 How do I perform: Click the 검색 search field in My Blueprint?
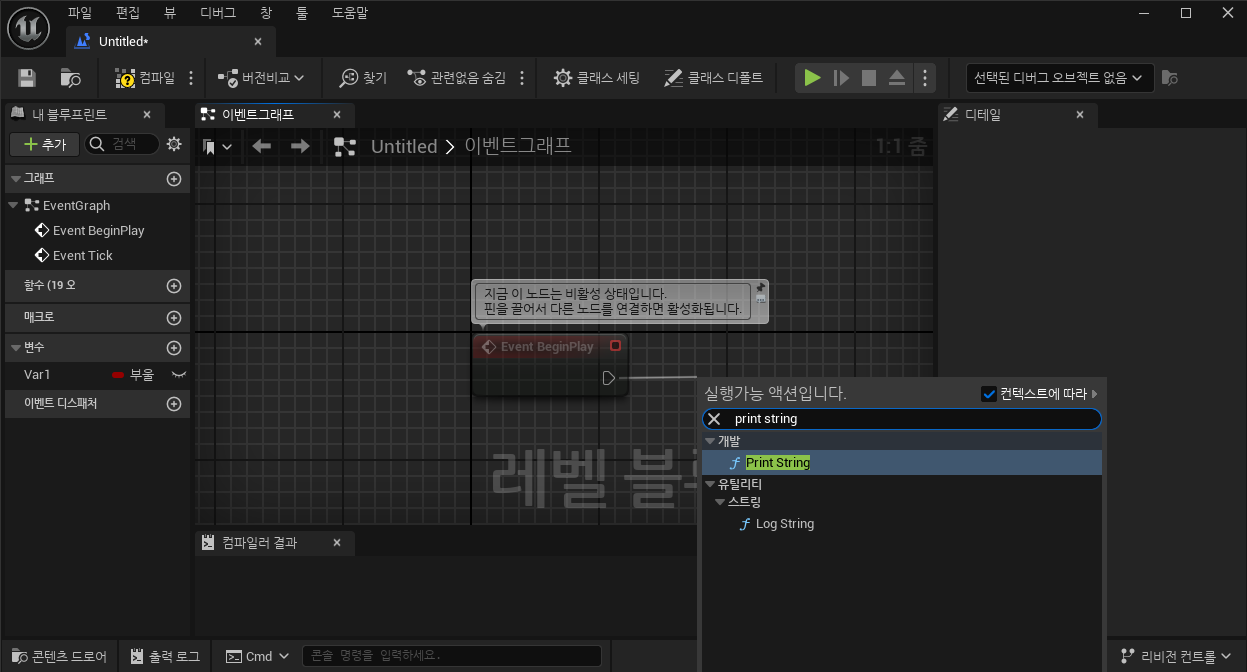pyautogui.click(x=122, y=144)
